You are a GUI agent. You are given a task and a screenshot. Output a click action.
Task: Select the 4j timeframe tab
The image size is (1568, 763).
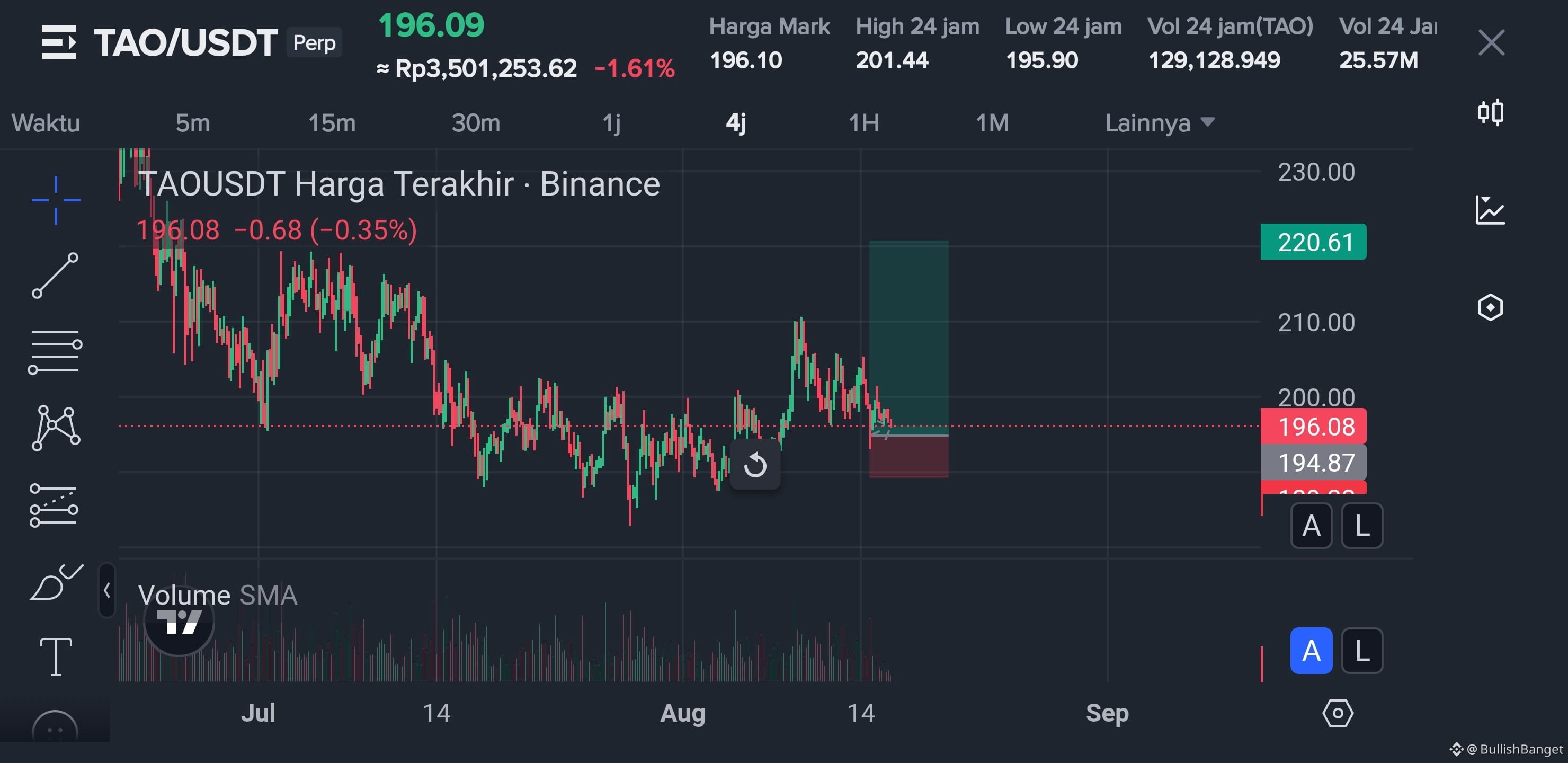tap(736, 123)
